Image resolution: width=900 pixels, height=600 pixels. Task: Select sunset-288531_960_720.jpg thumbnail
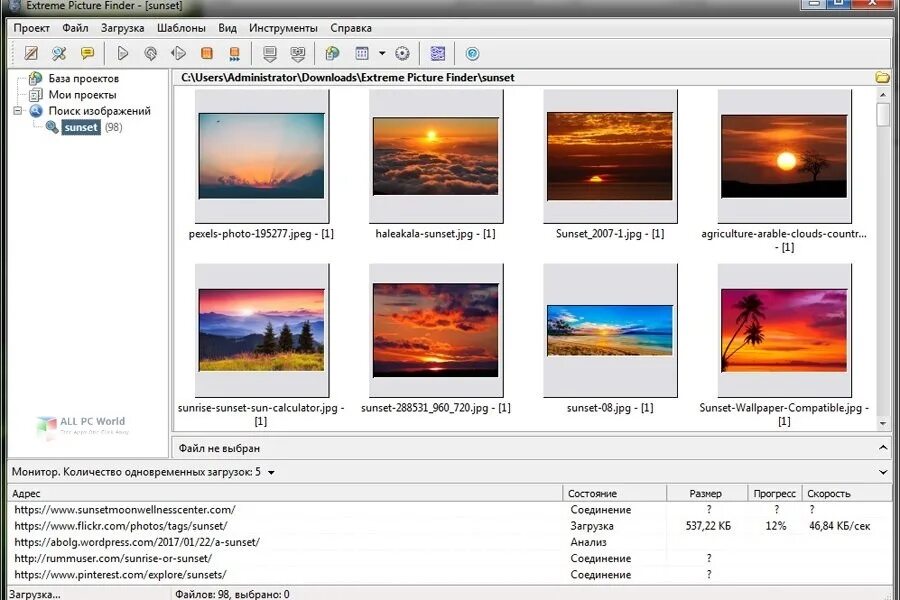click(436, 330)
